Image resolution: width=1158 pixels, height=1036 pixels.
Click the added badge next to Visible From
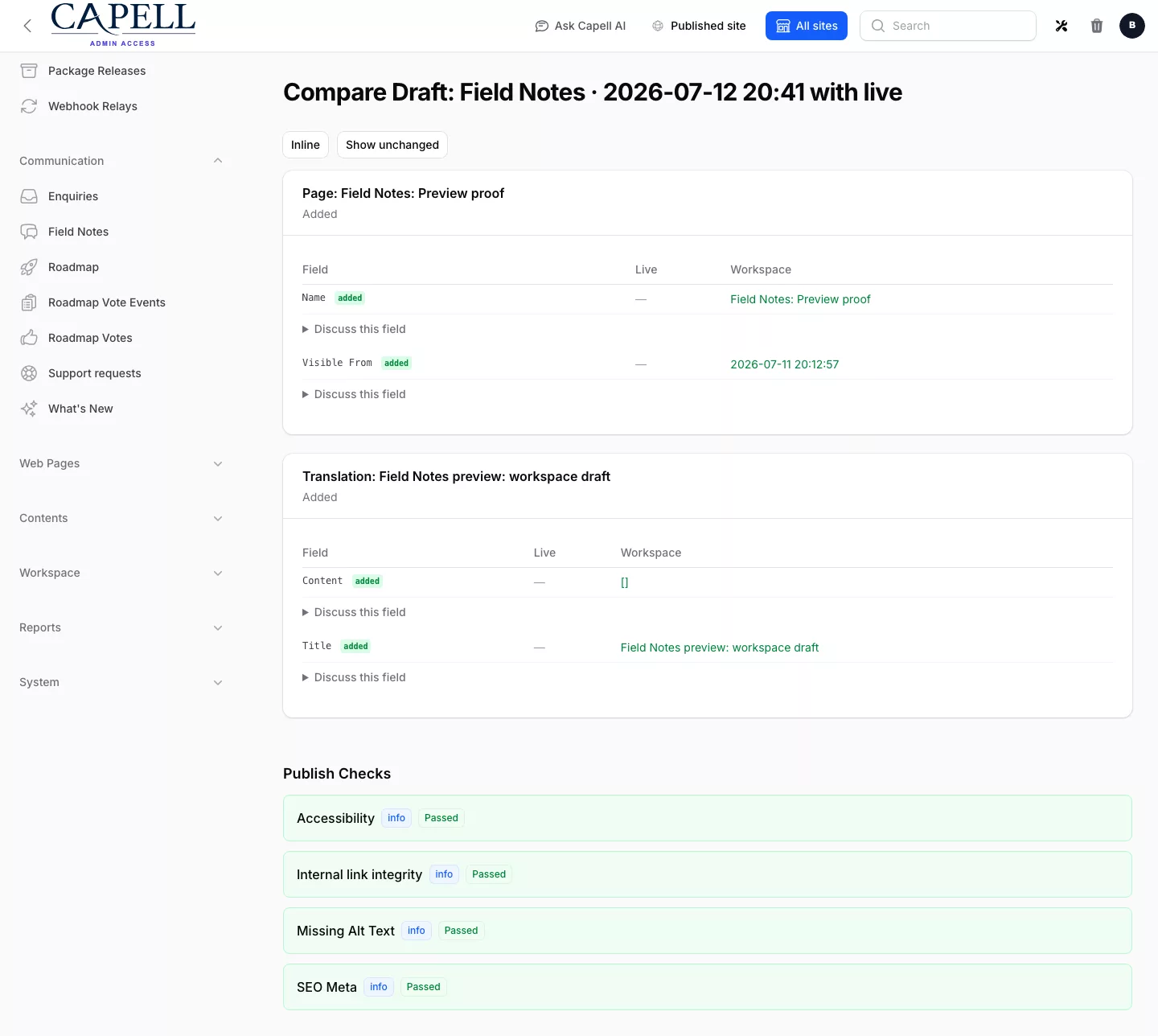tap(396, 364)
